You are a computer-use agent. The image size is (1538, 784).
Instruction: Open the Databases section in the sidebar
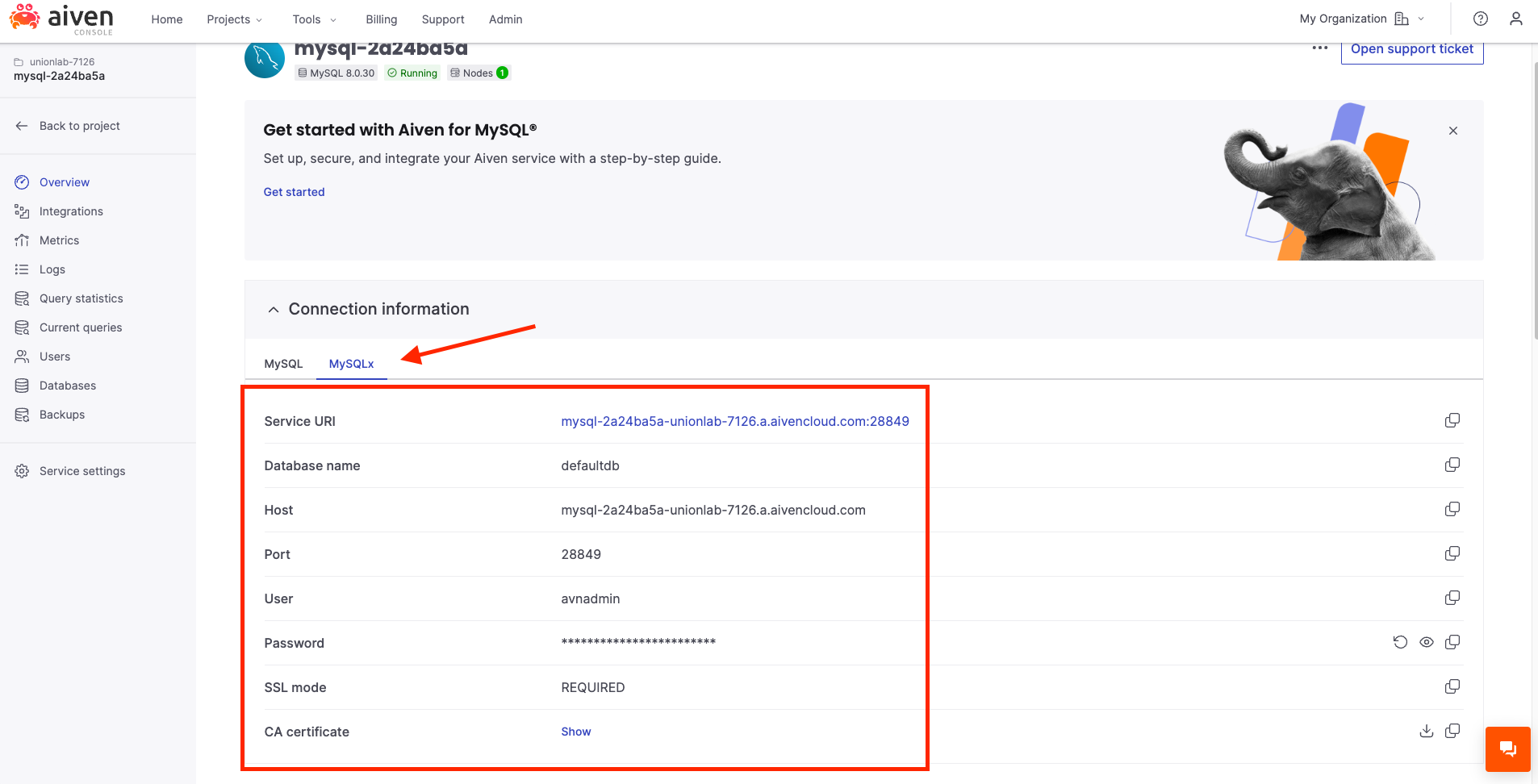66,385
